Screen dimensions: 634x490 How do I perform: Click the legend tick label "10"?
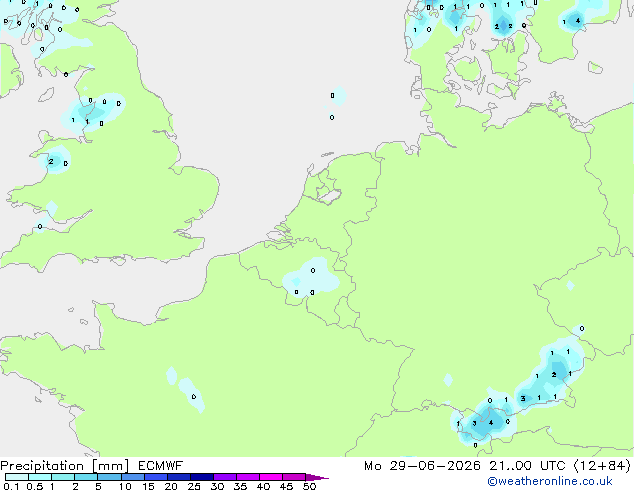coord(125,486)
